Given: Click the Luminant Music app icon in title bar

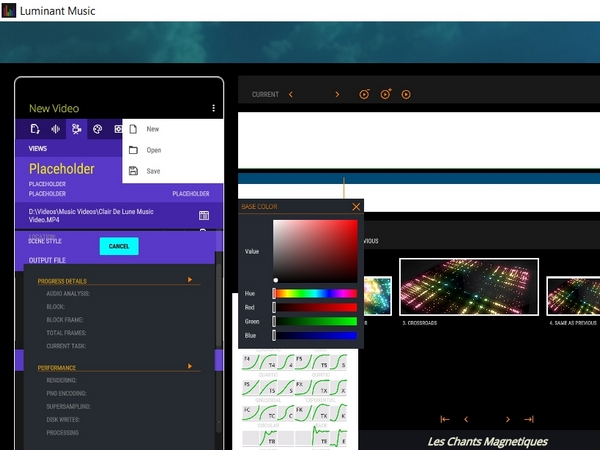Looking at the screenshot, I should [x=9, y=10].
